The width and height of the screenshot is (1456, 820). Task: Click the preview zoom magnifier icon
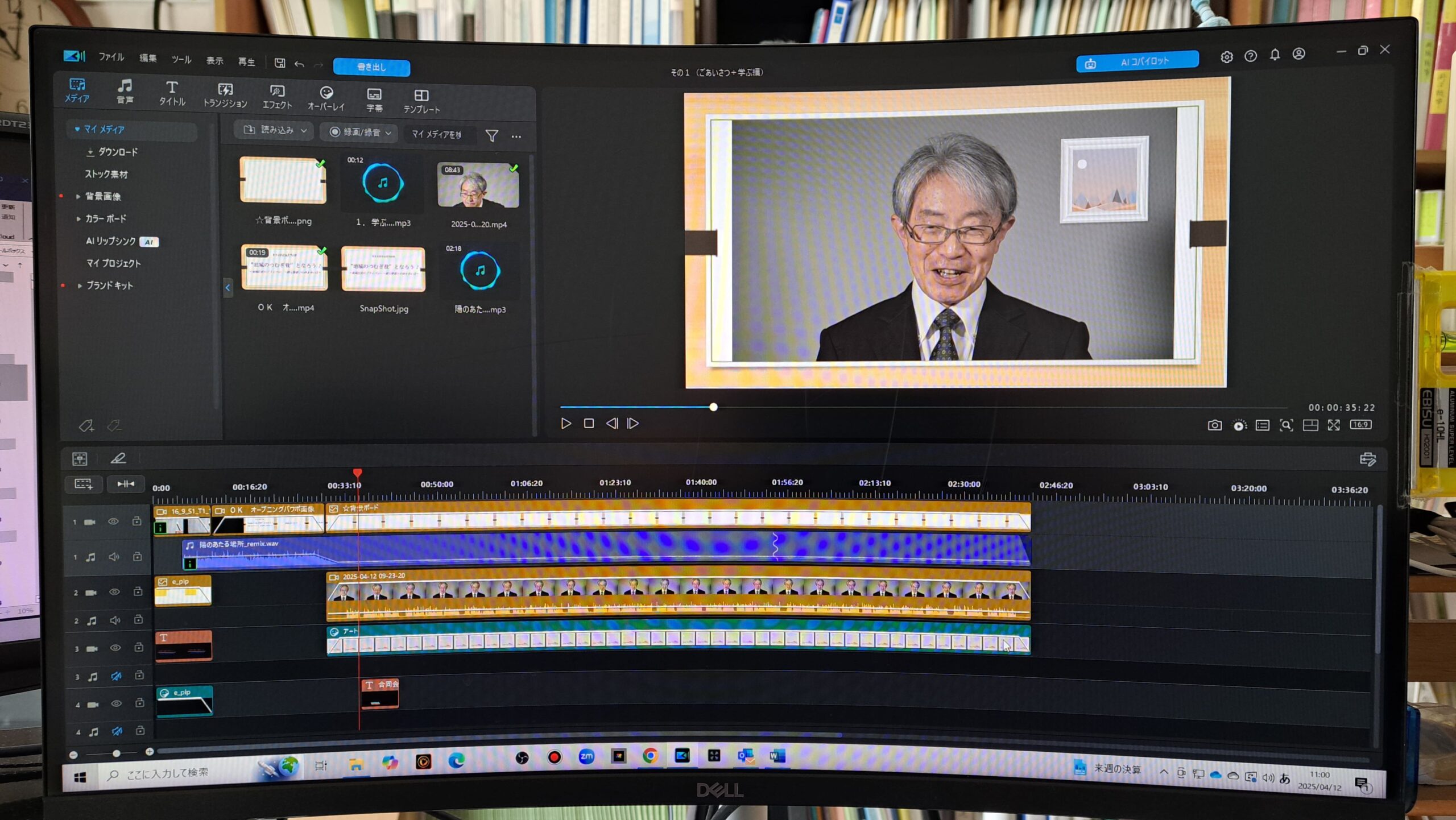click(1286, 425)
